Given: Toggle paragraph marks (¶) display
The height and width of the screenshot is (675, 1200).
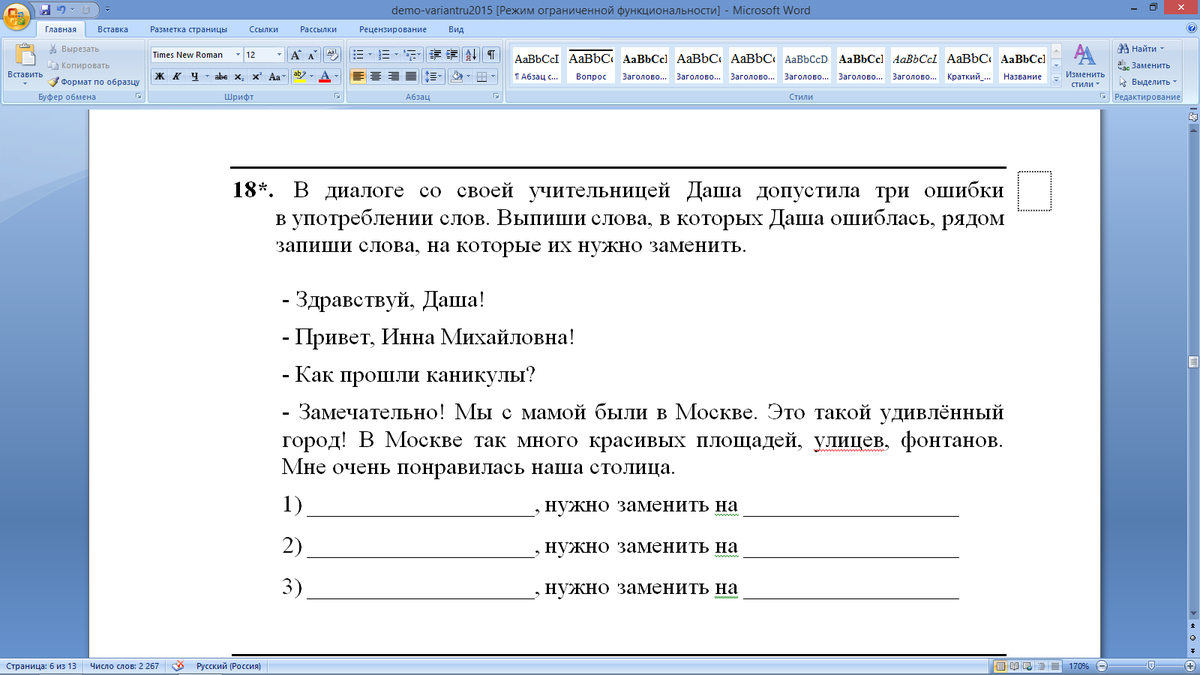Looking at the screenshot, I should (492, 55).
